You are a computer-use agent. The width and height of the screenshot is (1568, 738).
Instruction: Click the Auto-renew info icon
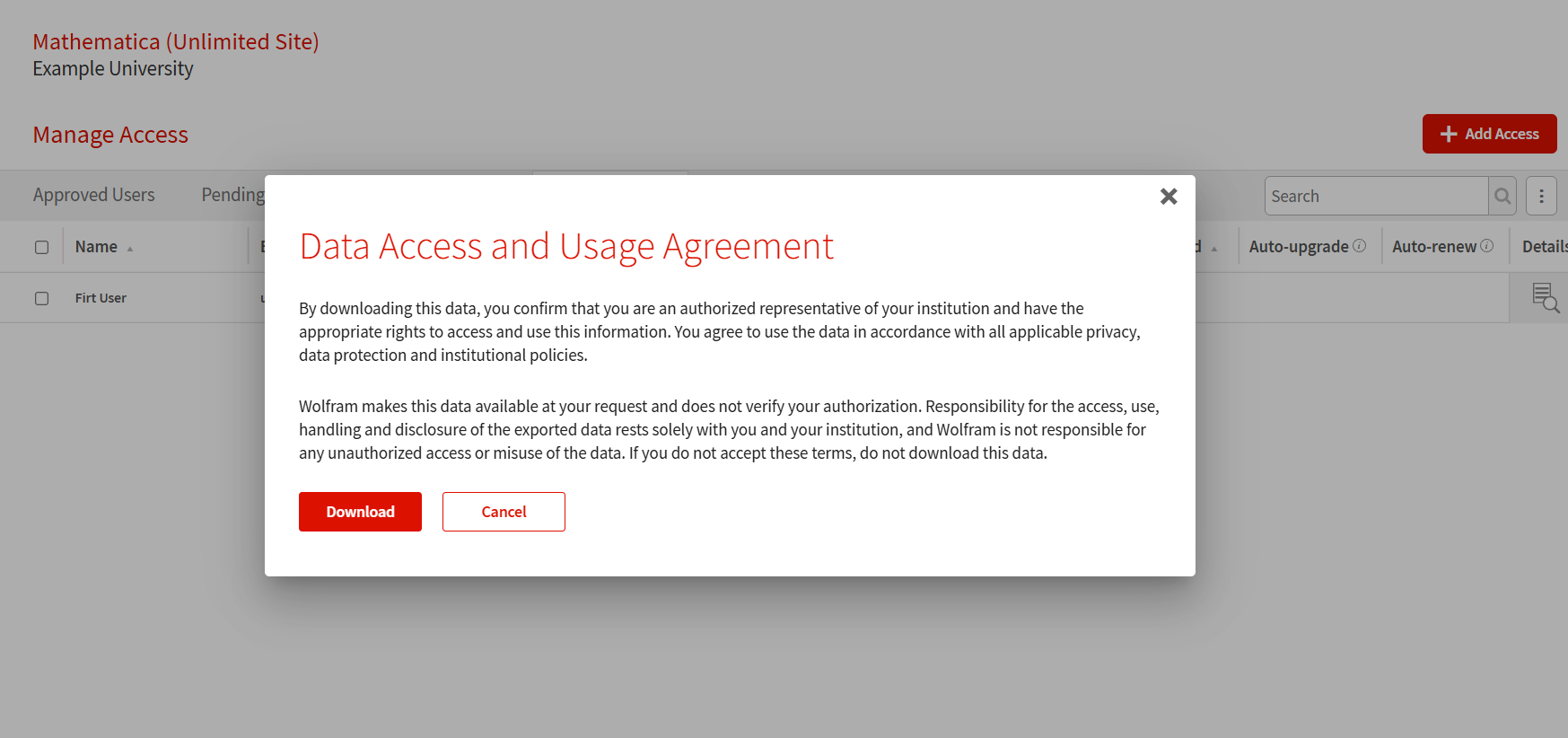(1487, 246)
